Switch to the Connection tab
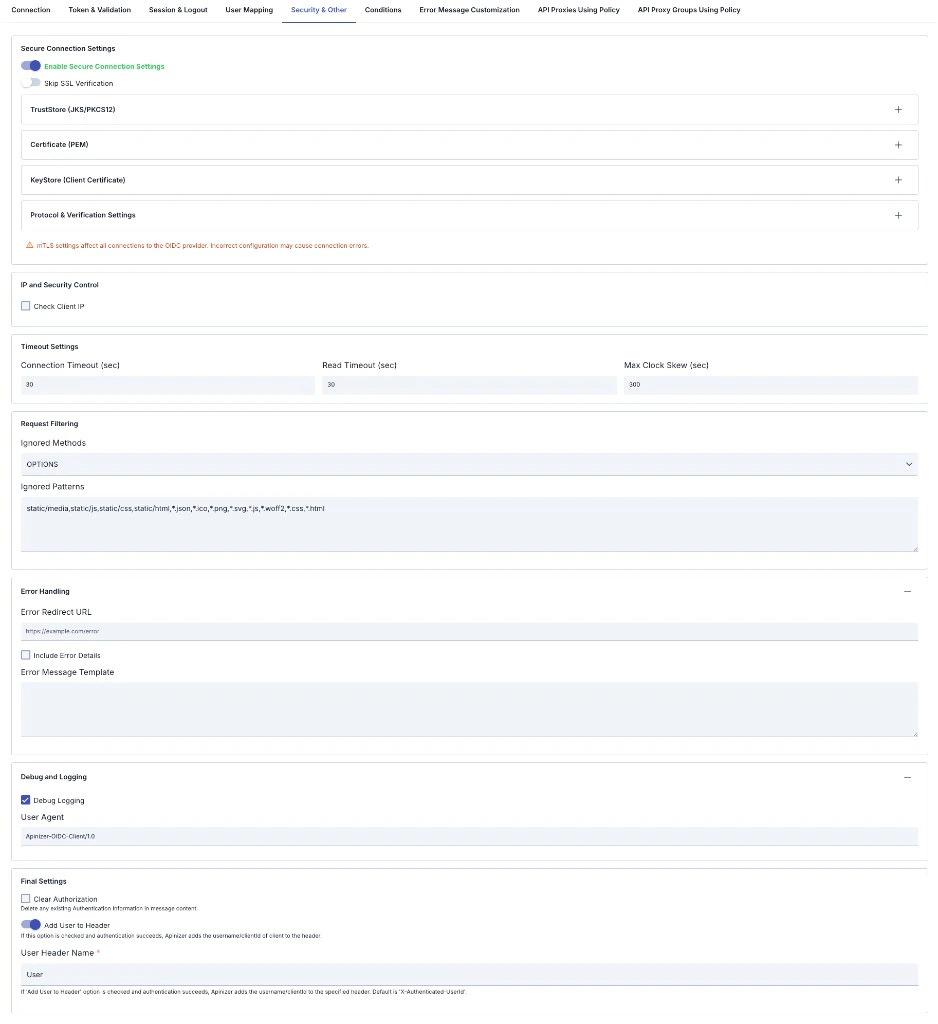 point(30,10)
